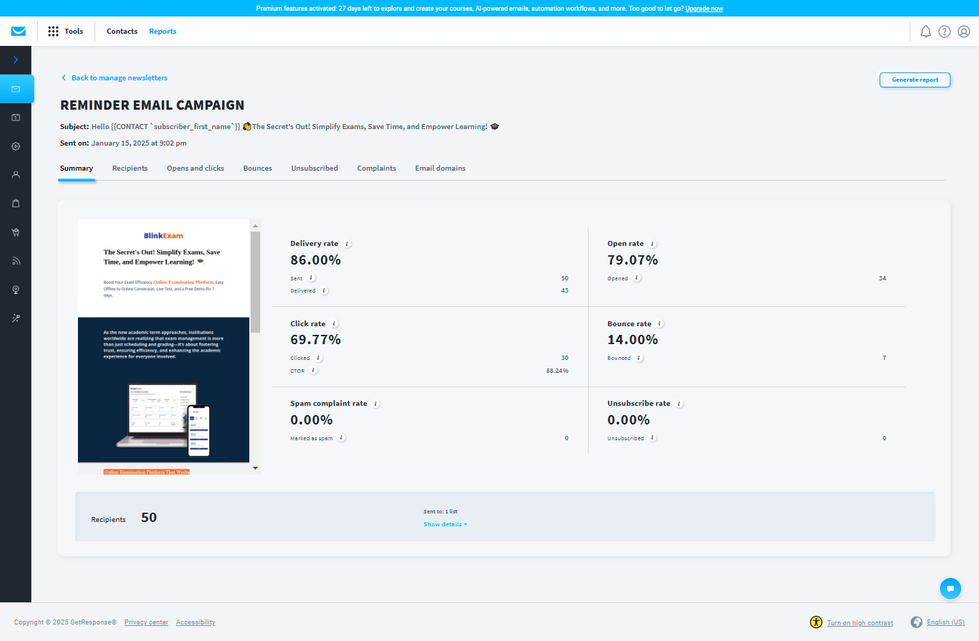Open the shopping cart sidebar icon
The height and width of the screenshot is (641, 979).
[16, 232]
